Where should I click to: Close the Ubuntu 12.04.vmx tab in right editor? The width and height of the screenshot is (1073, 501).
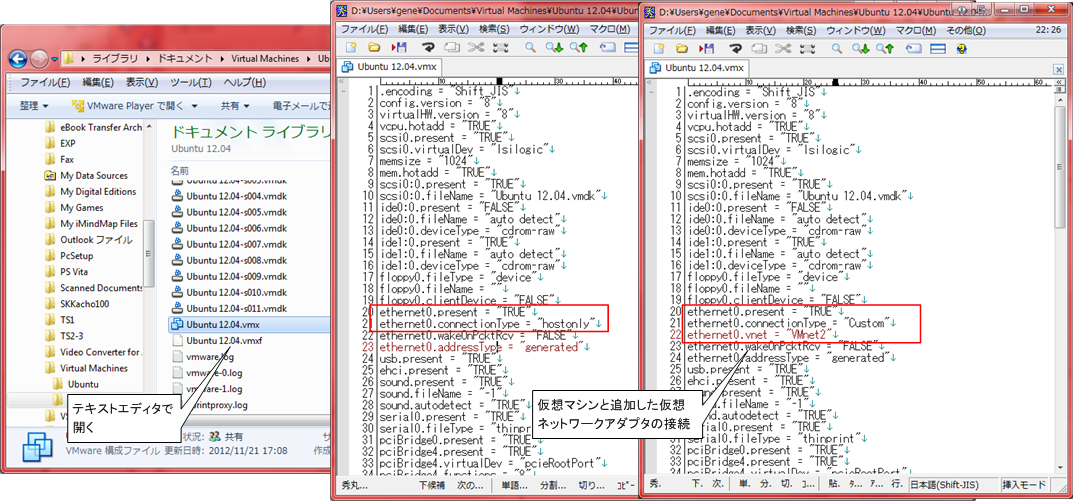(x=1058, y=68)
